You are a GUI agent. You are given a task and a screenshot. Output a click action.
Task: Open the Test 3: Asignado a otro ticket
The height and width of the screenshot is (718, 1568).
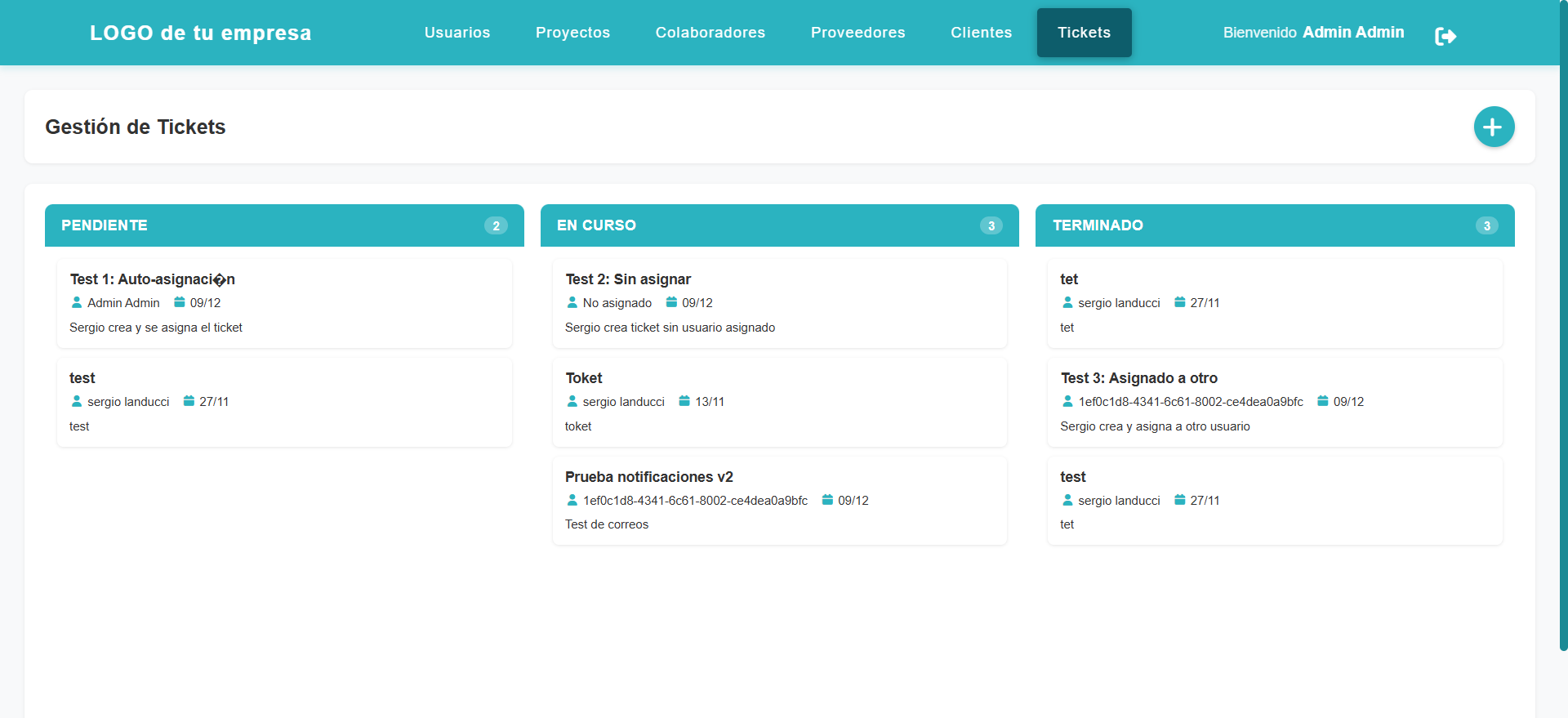[1274, 402]
